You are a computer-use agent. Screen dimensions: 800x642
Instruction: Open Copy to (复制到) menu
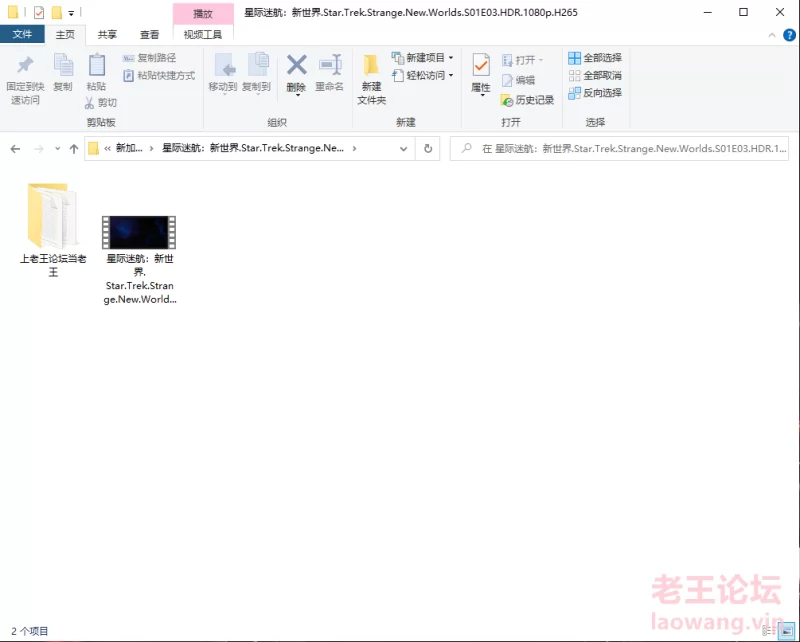[257, 73]
